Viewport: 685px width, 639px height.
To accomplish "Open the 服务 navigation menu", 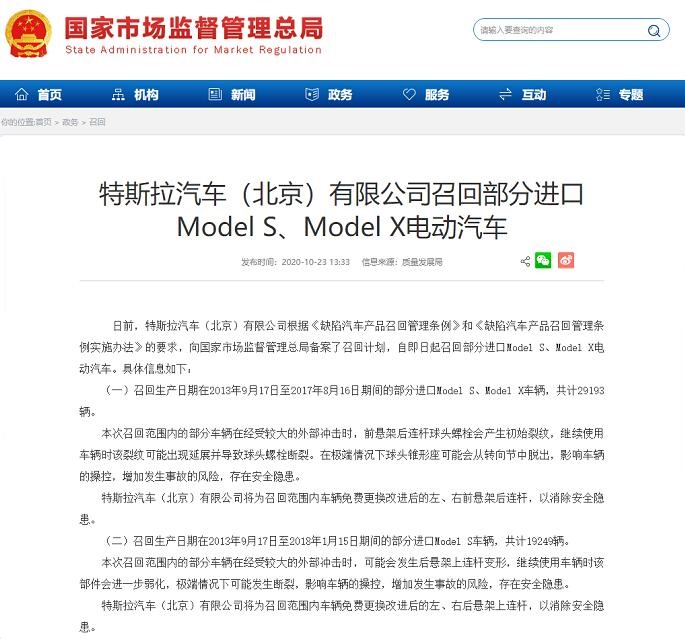I will coord(426,94).
